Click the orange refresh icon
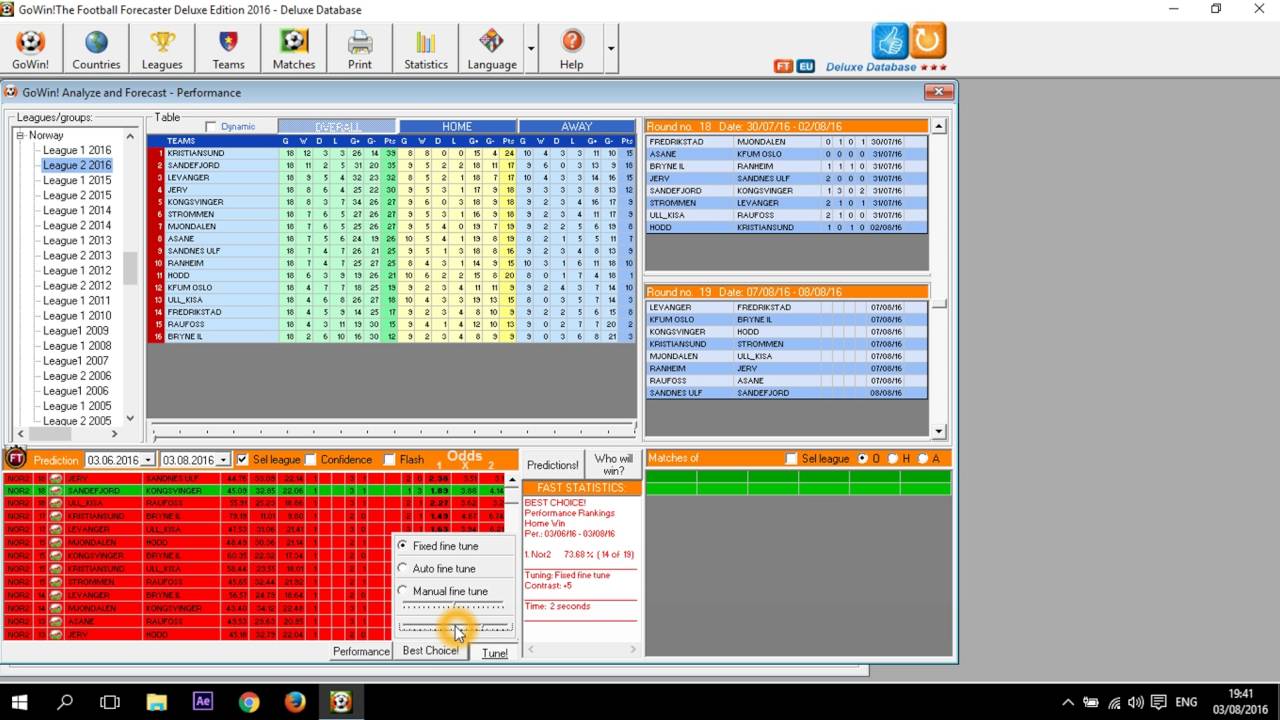The height and width of the screenshot is (720, 1280). pos(928,41)
